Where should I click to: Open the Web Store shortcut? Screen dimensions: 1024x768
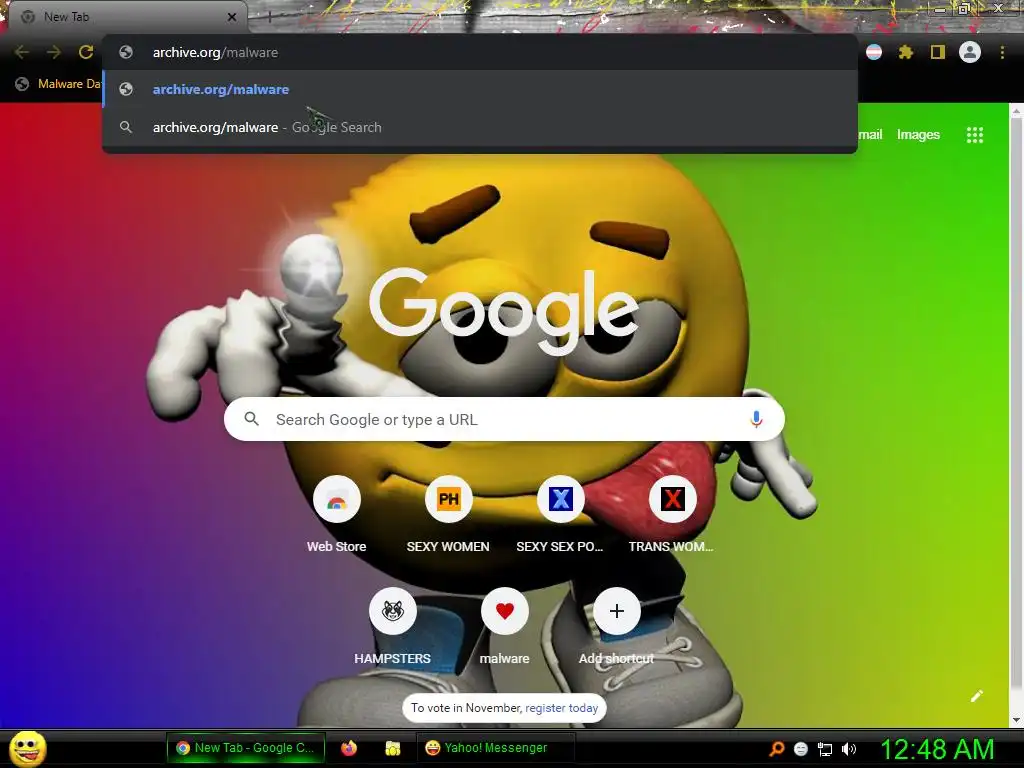coord(336,514)
